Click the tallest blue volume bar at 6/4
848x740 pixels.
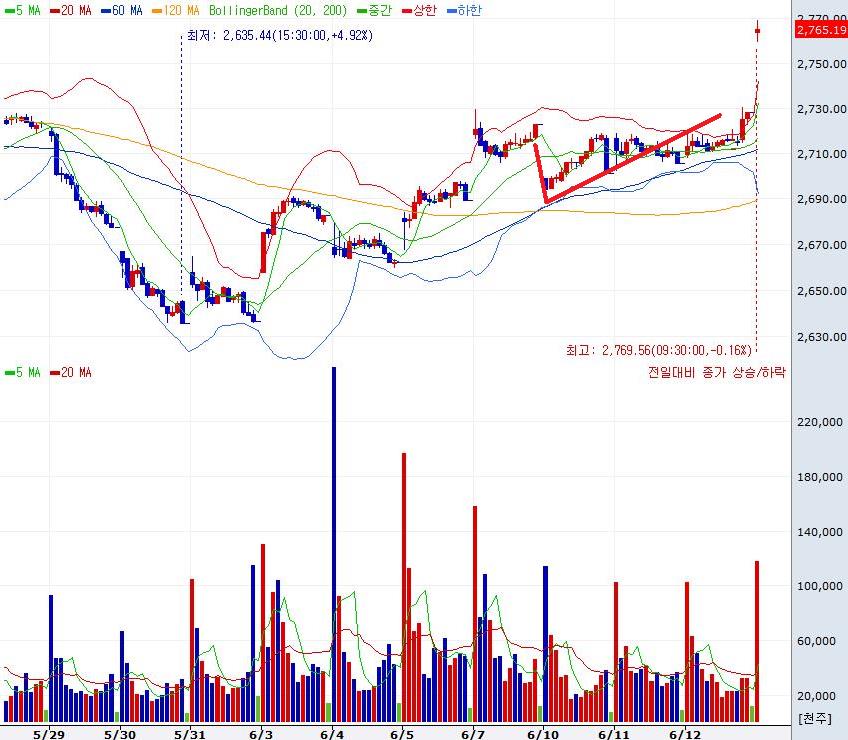click(x=334, y=544)
